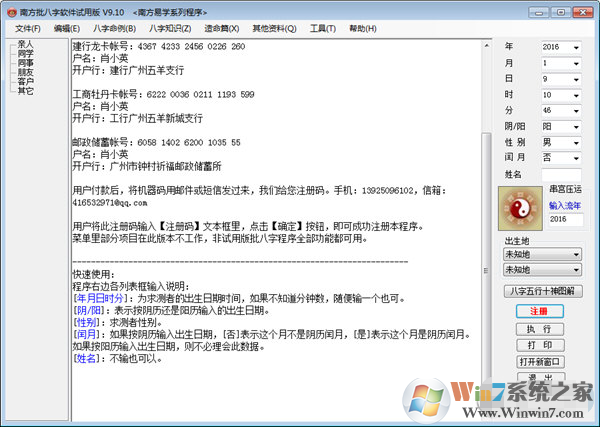Click the Bagua yin-yang image
600x427 pixels.
tap(520, 209)
